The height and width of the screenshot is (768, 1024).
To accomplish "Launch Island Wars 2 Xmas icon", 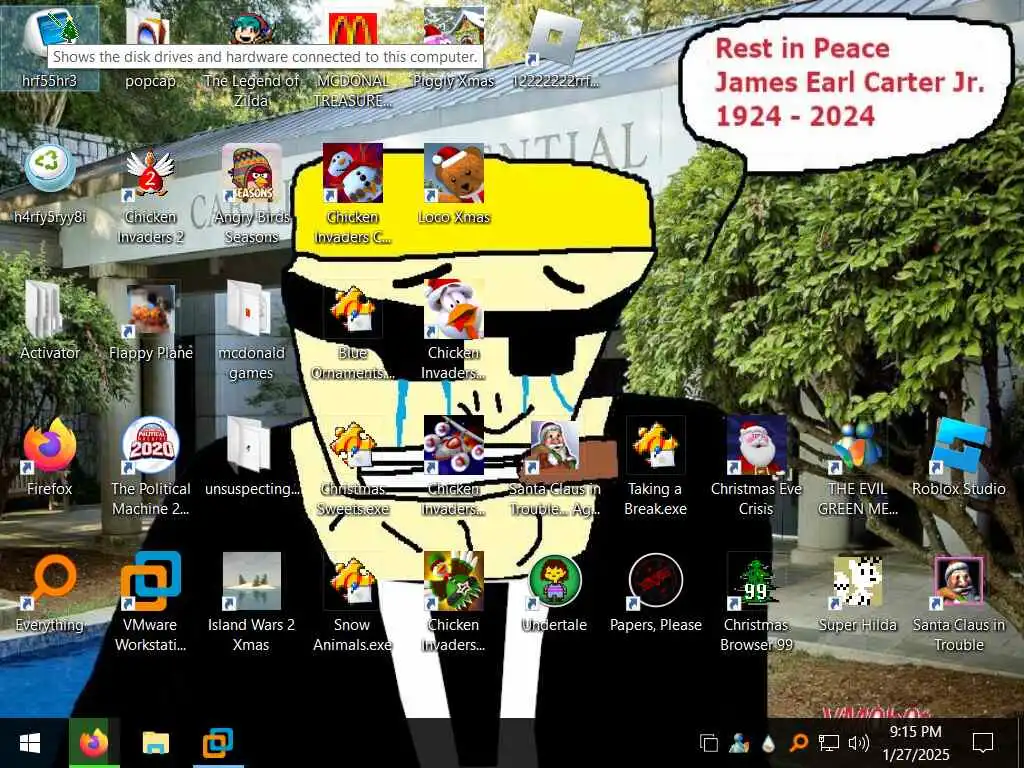I will [x=251, y=602].
